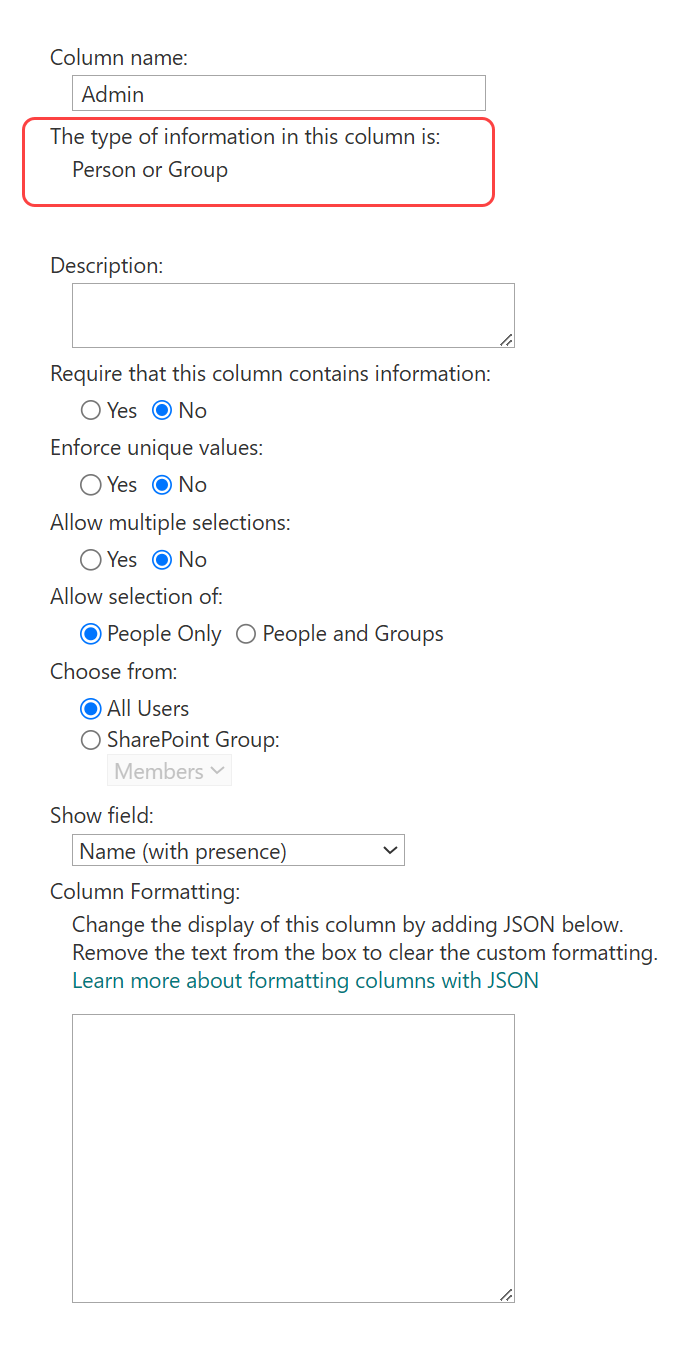
Task: Select the SharePoint Group radio button
Action: tap(91, 740)
